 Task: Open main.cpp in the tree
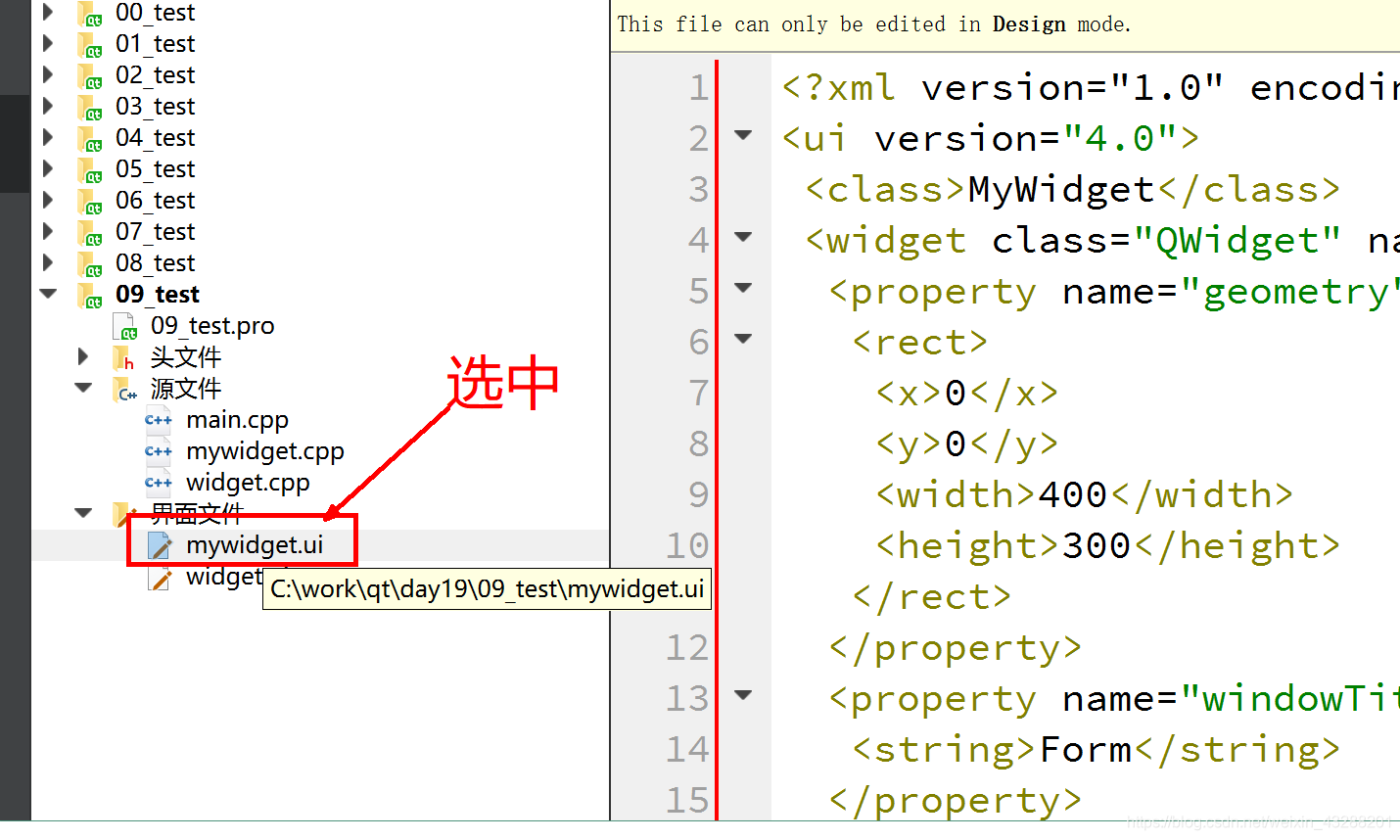click(x=238, y=420)
